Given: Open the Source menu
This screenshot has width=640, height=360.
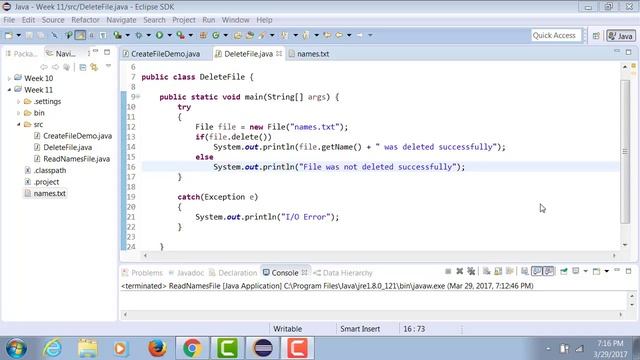Looking at the screenshot, I should pyautogui.click(x=53, y=20).
